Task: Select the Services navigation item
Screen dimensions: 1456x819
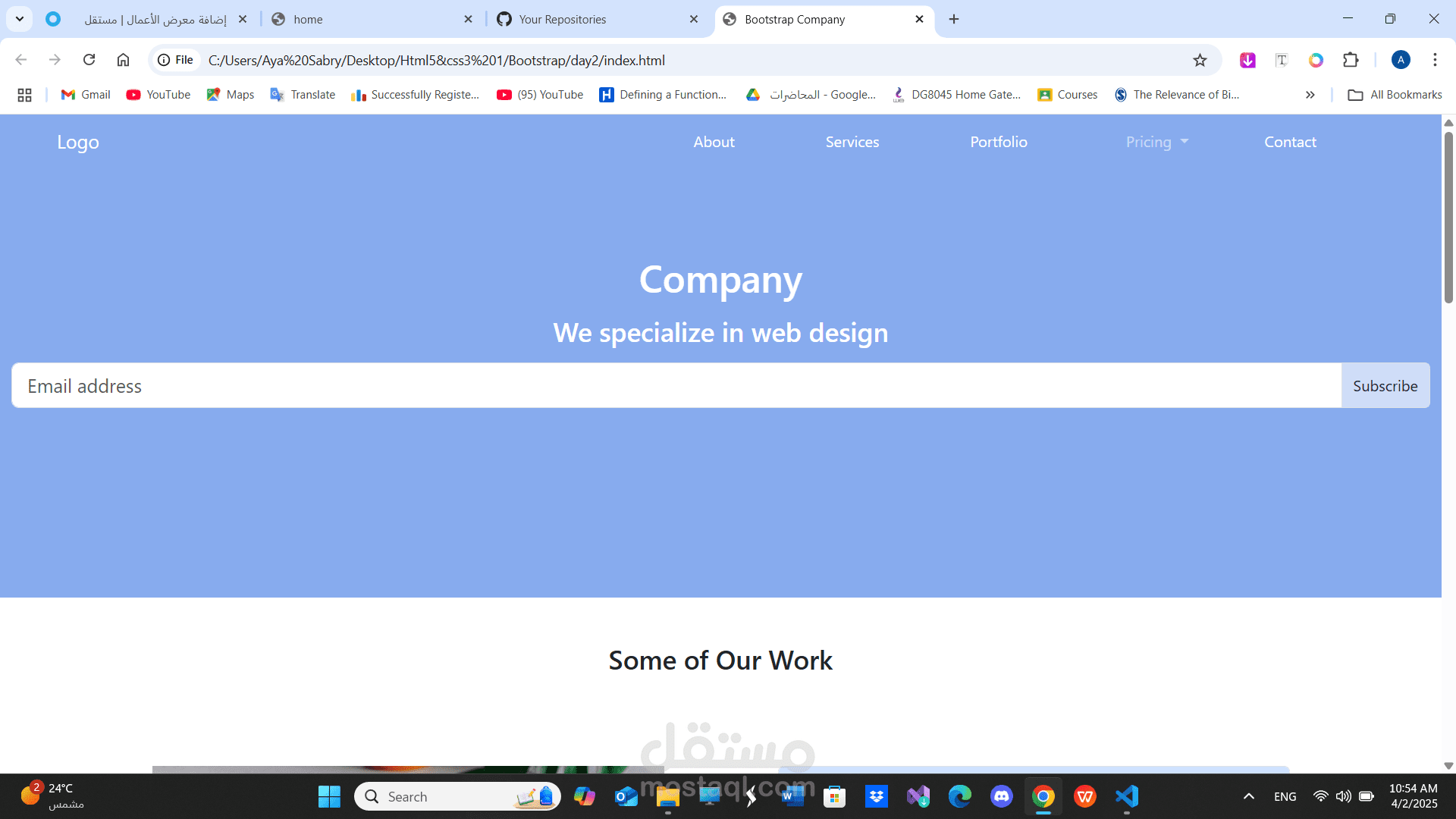Action: click(852, 142)
